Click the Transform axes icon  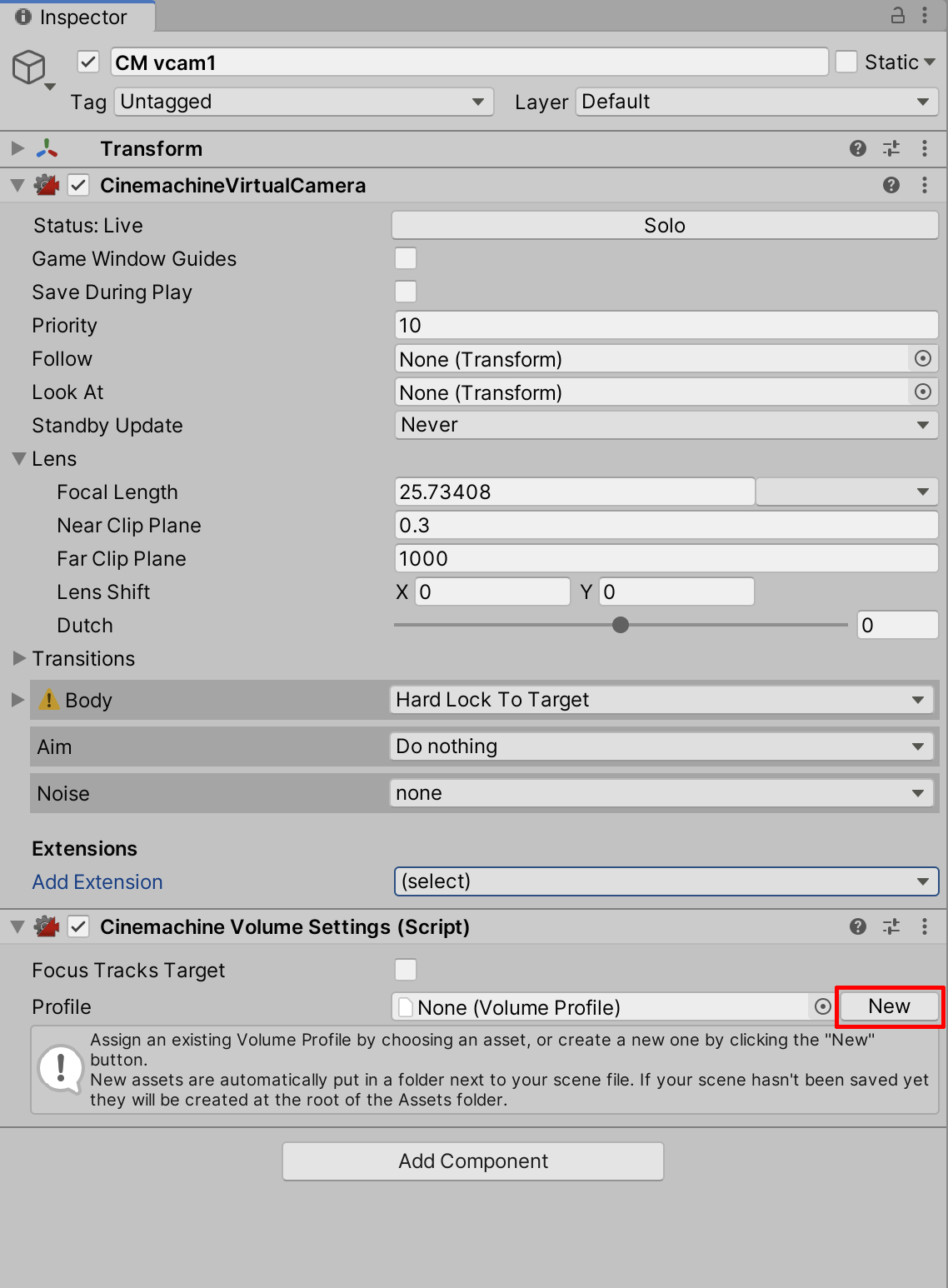(x=47, y=148)
